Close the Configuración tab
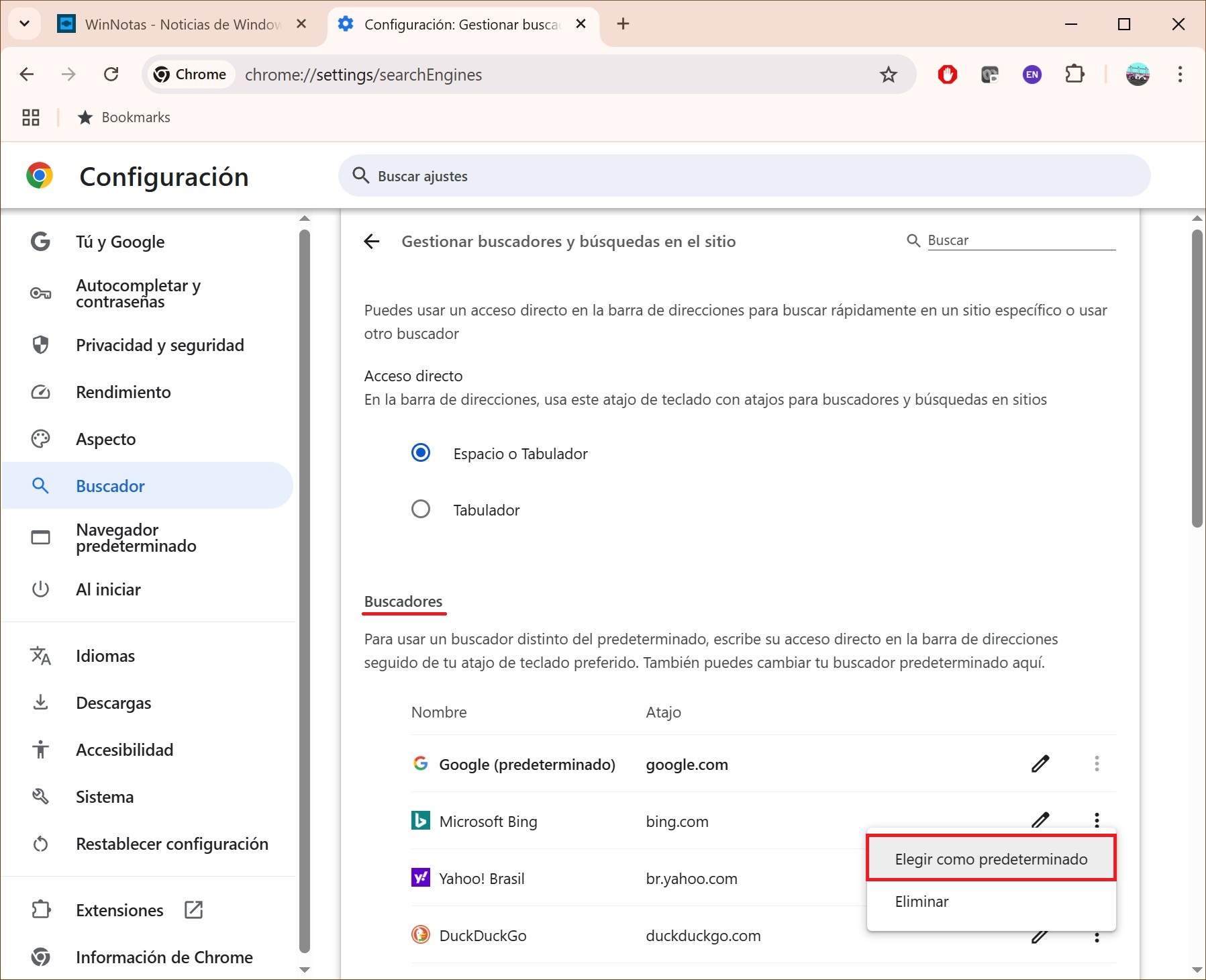 tap(581, 24)
